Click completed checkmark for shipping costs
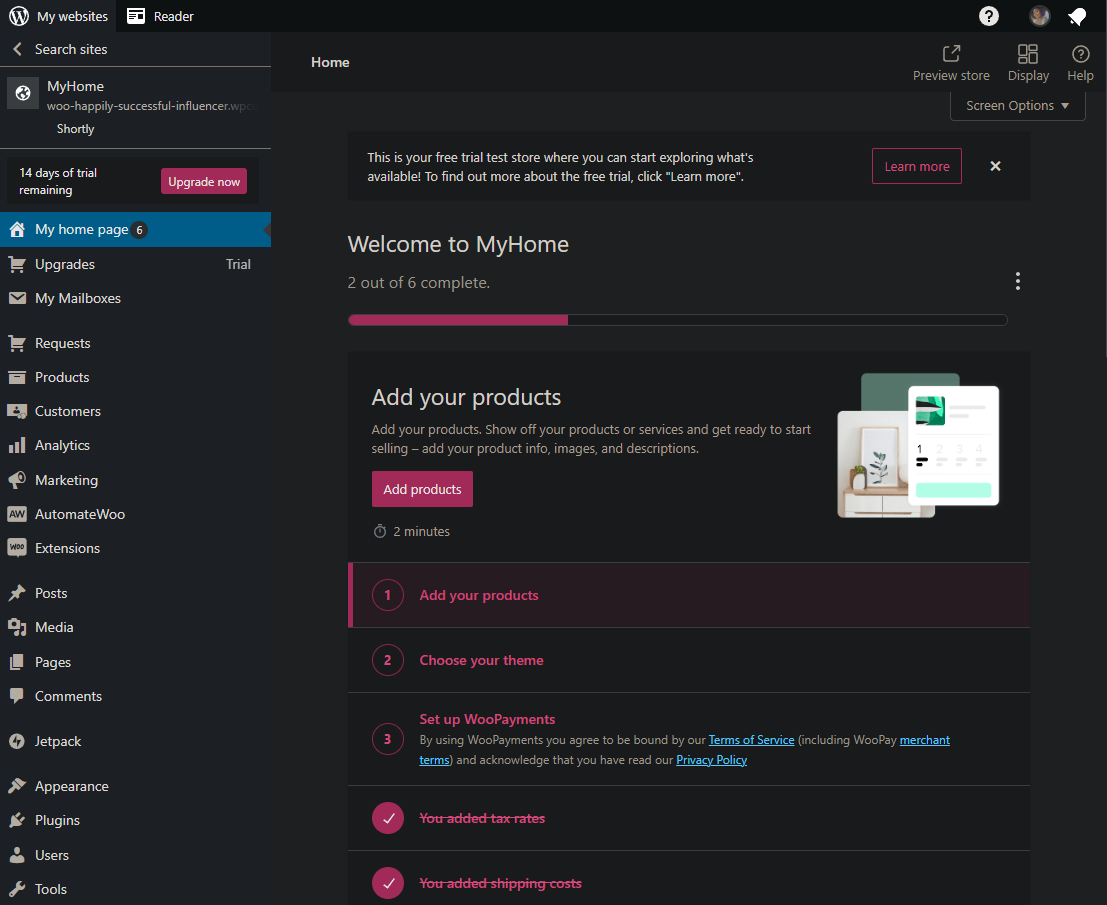 pos(388,883)
